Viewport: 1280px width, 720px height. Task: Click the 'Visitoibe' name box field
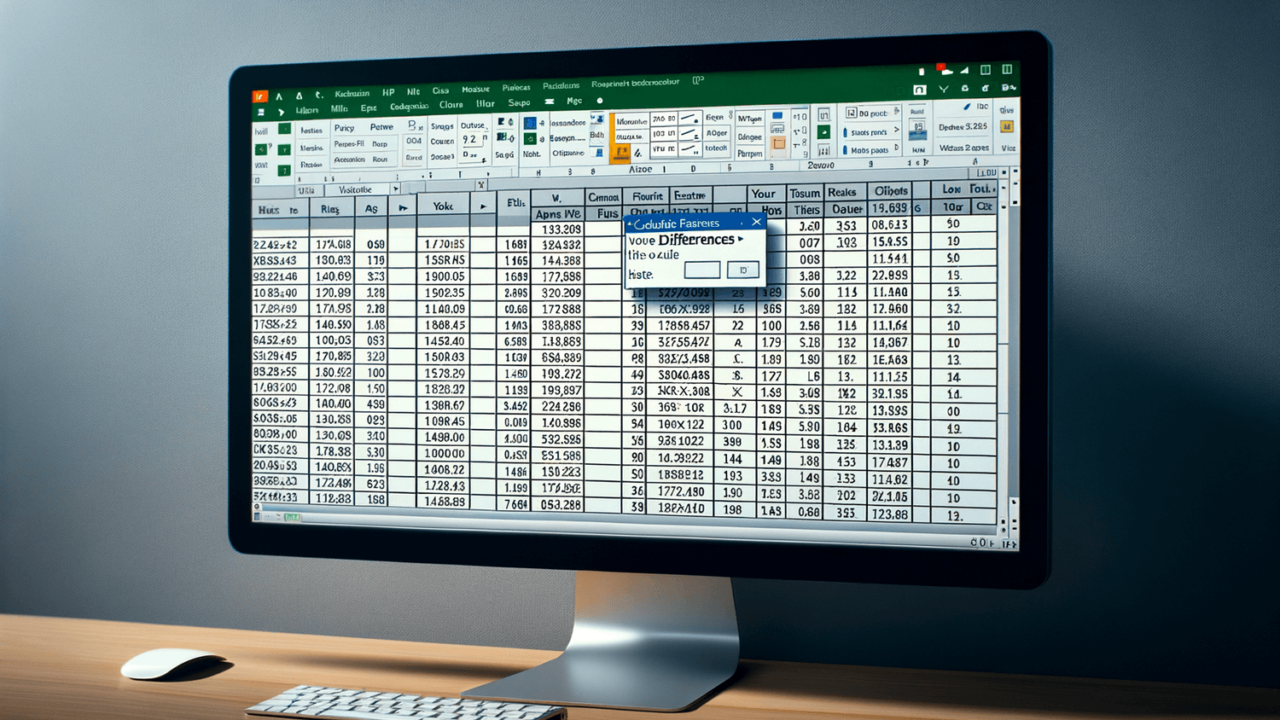click(355, 190)
